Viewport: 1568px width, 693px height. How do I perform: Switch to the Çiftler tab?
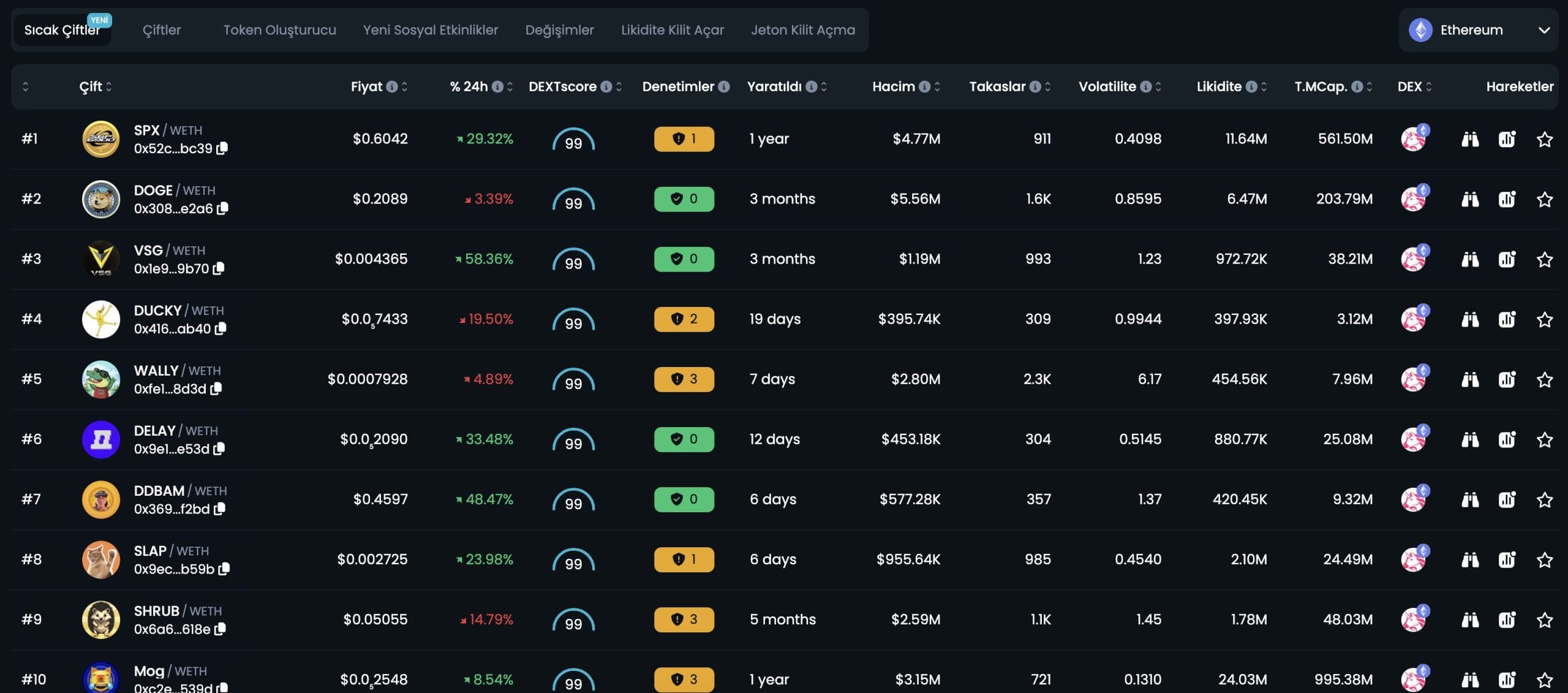coord(162,30)
